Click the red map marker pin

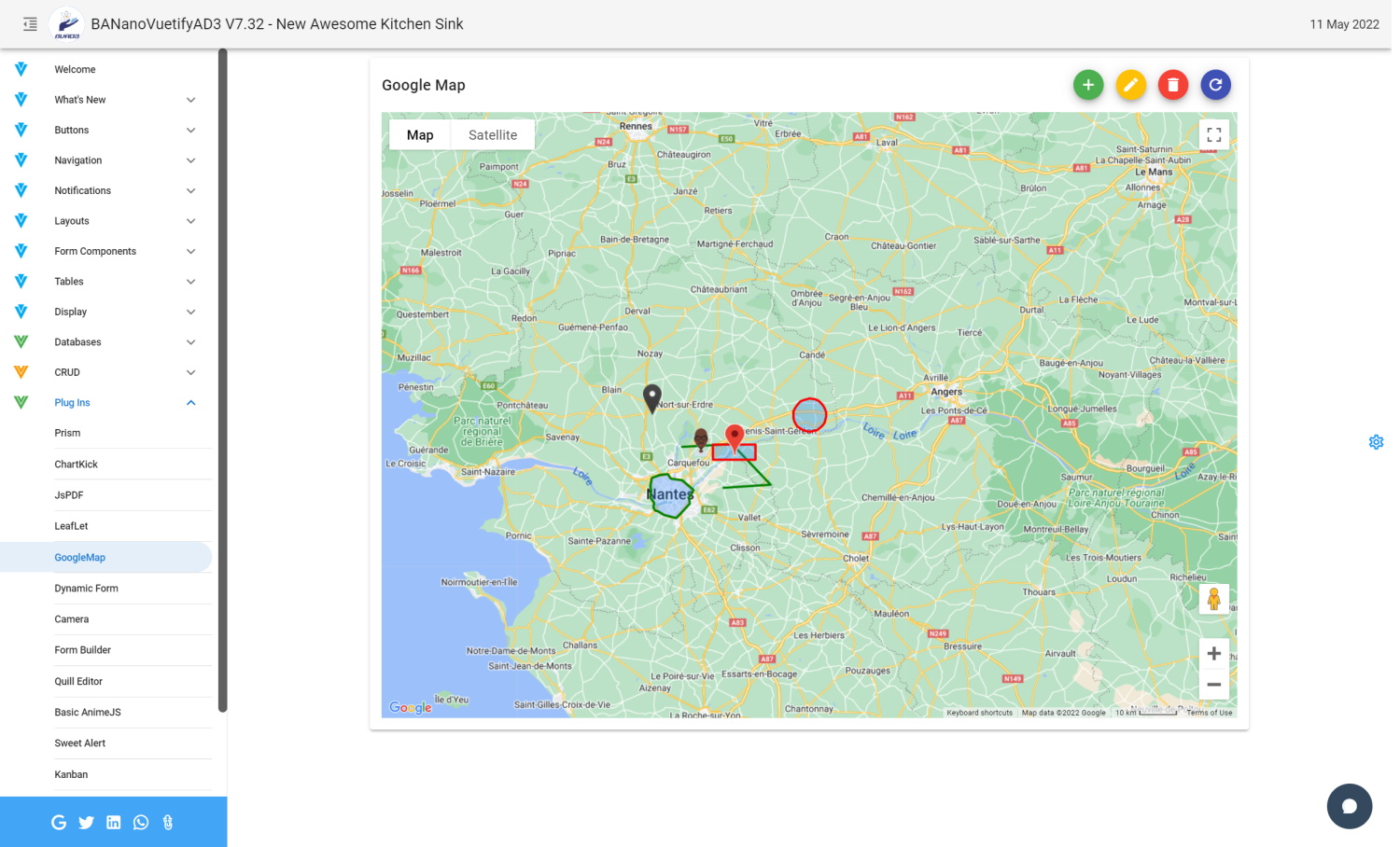coord(735,438)
